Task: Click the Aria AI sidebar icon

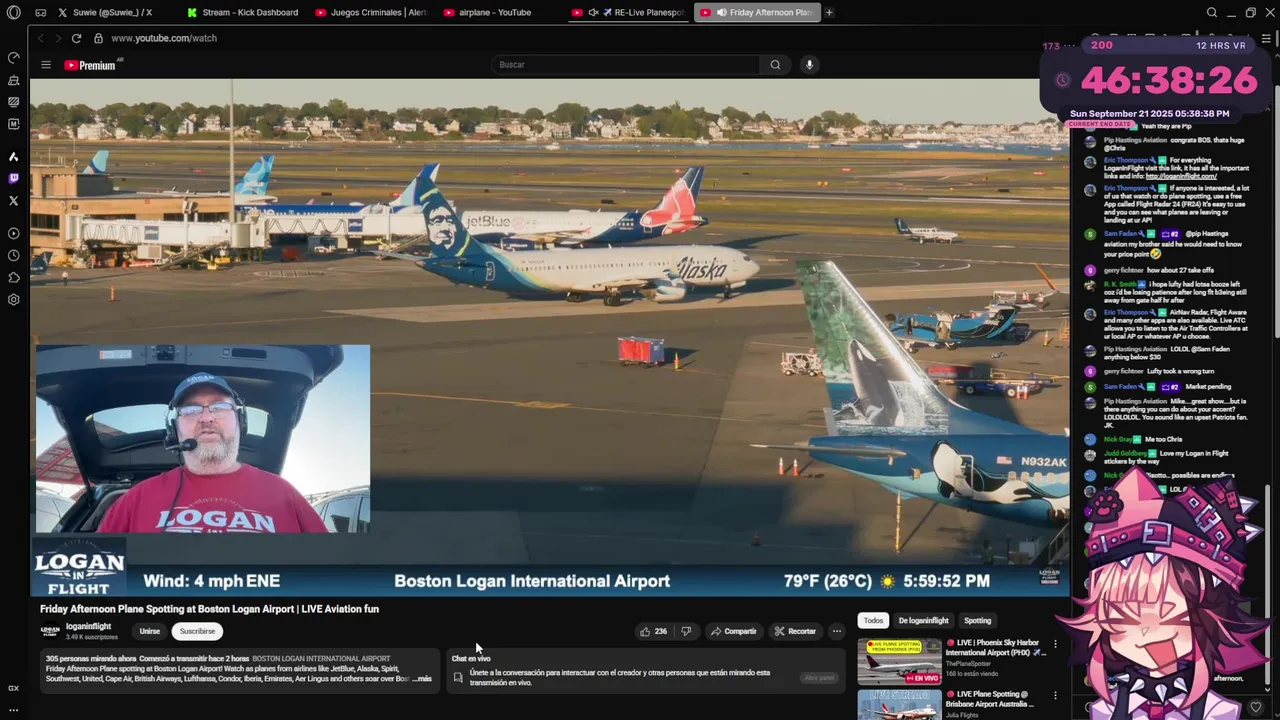Action: 13,157
